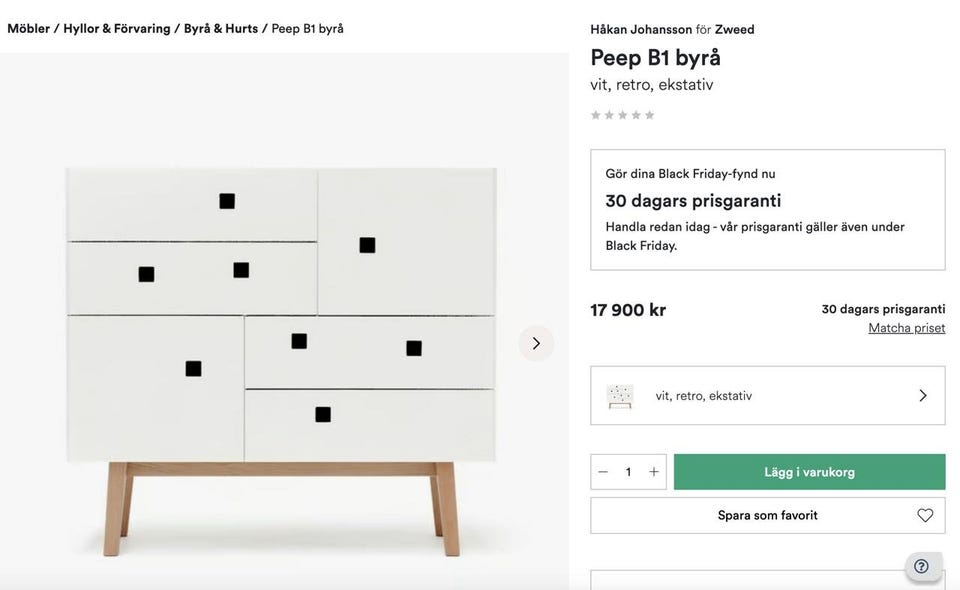960x590 pixels.
Task: Click the small dresser variant thumbnail
Action: click(x=620, y=396)
